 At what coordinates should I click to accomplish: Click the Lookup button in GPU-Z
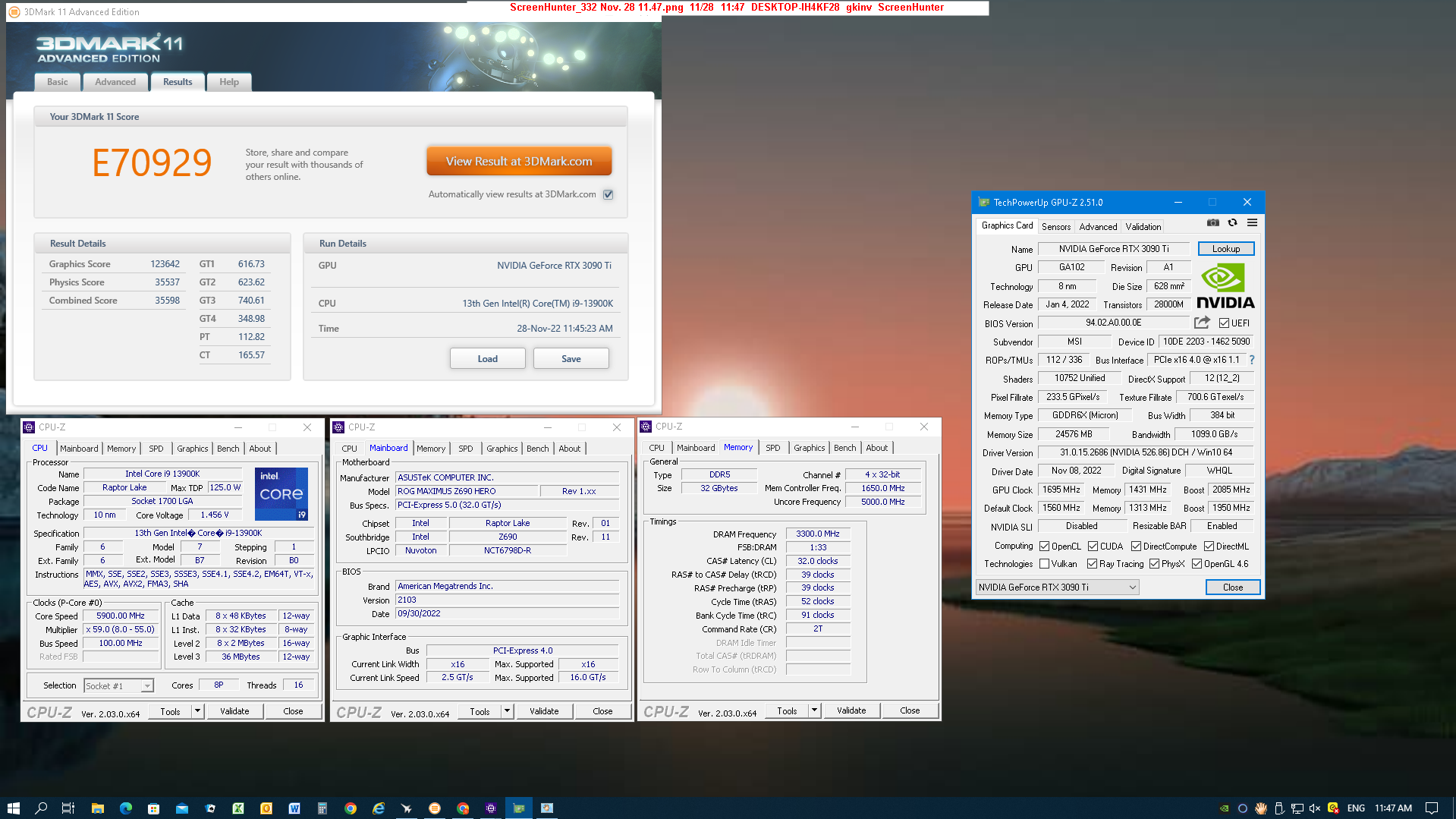[x=1225, y=249]
